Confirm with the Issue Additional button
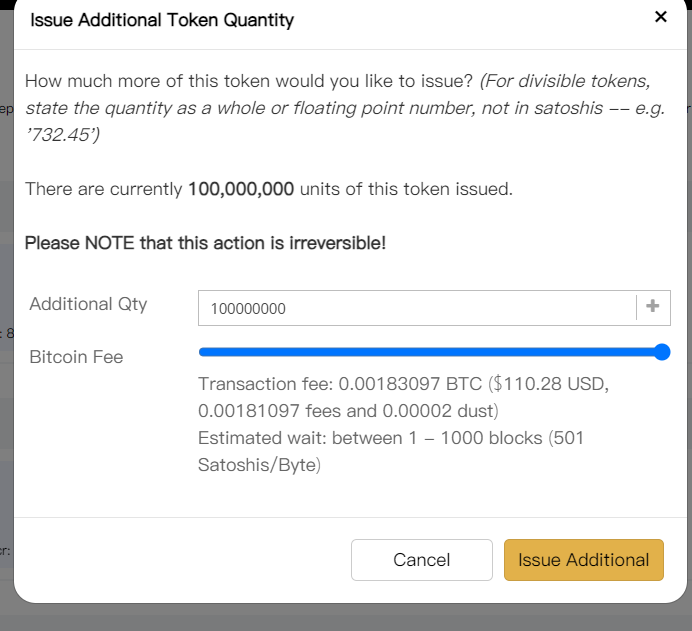 point(583,560)
